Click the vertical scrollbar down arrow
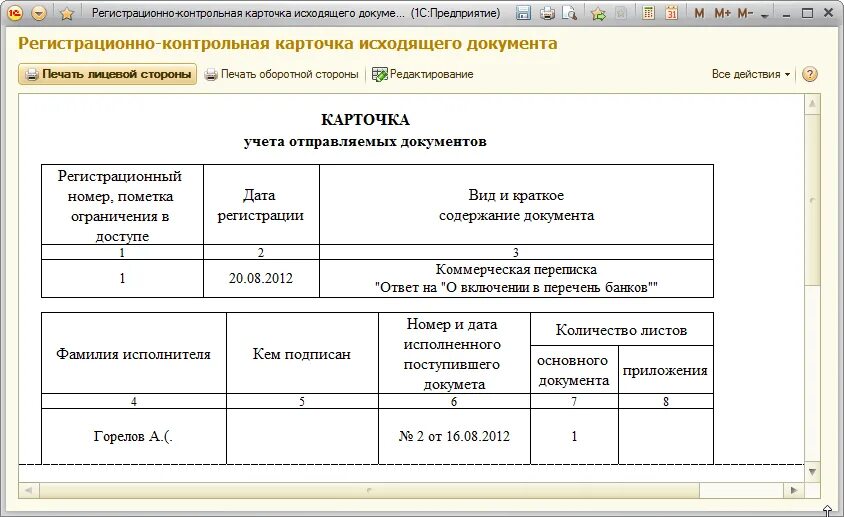 pos(812,472)
